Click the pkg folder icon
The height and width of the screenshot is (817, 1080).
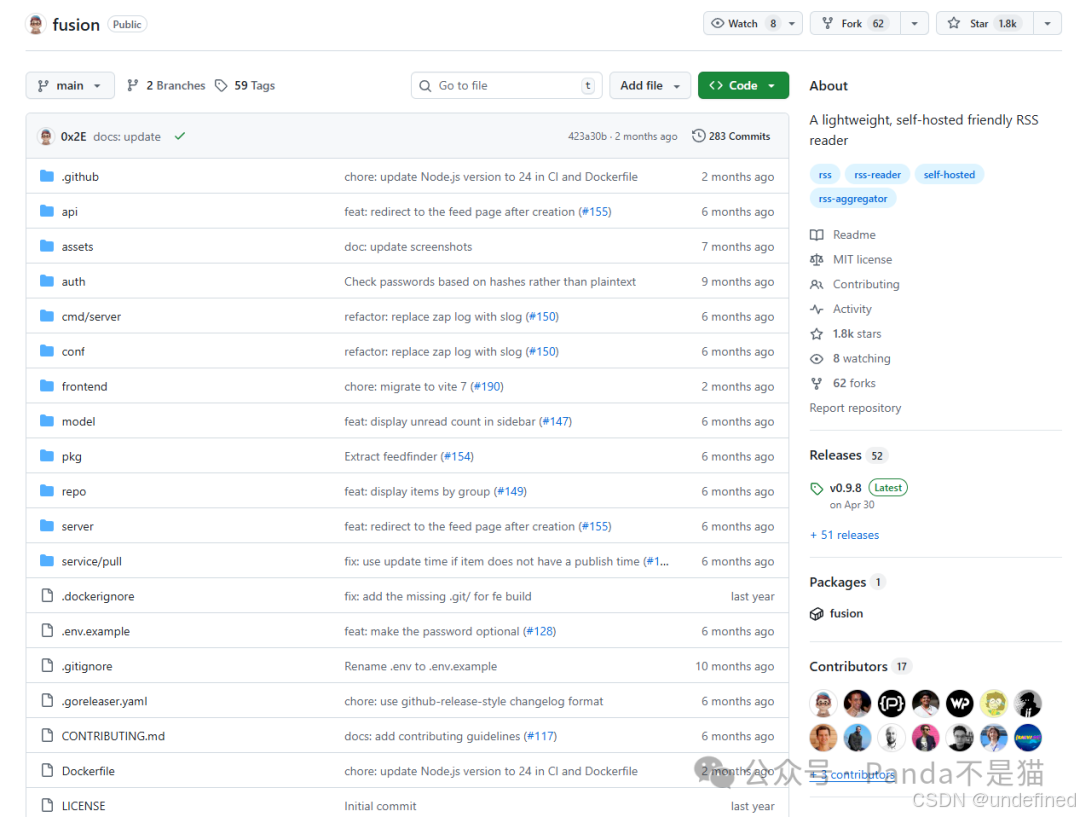(x=47, y=456)
